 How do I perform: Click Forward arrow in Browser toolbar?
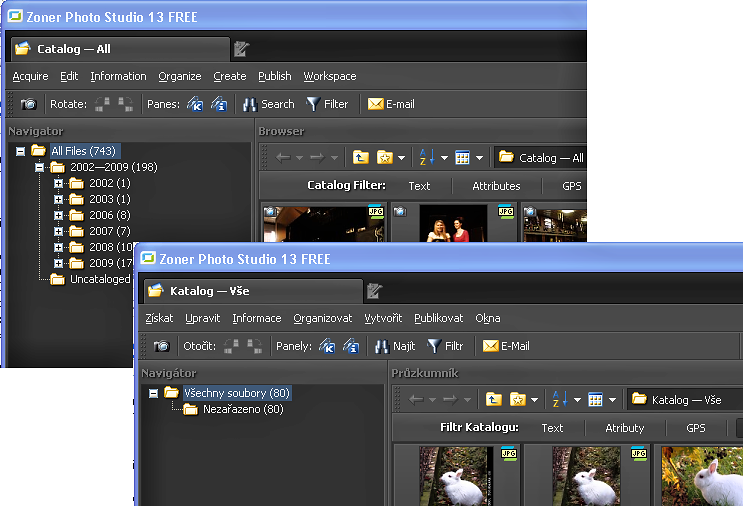point(317,157)
